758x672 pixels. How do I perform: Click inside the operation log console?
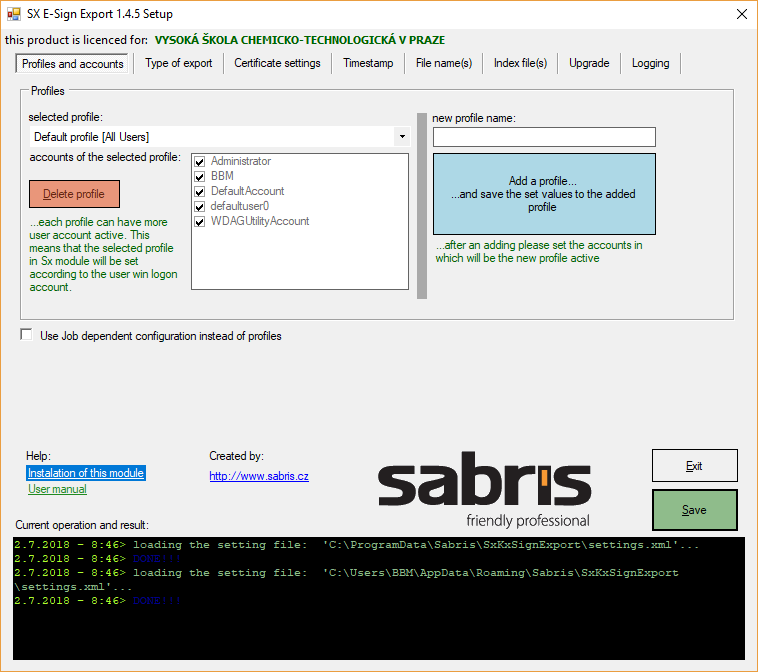(x=379, y=598)
